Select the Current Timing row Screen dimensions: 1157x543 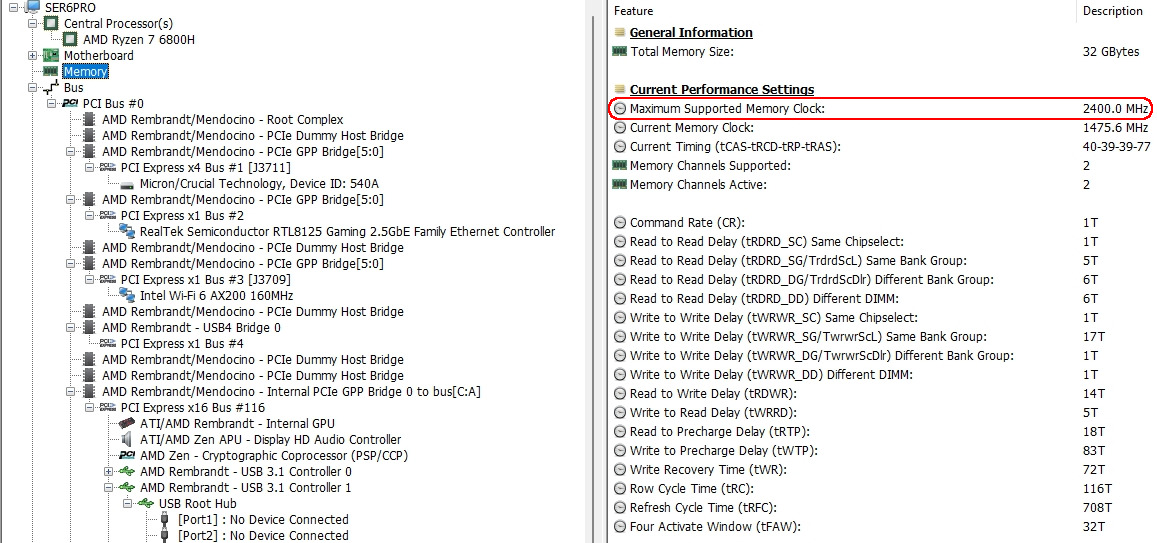882,147
